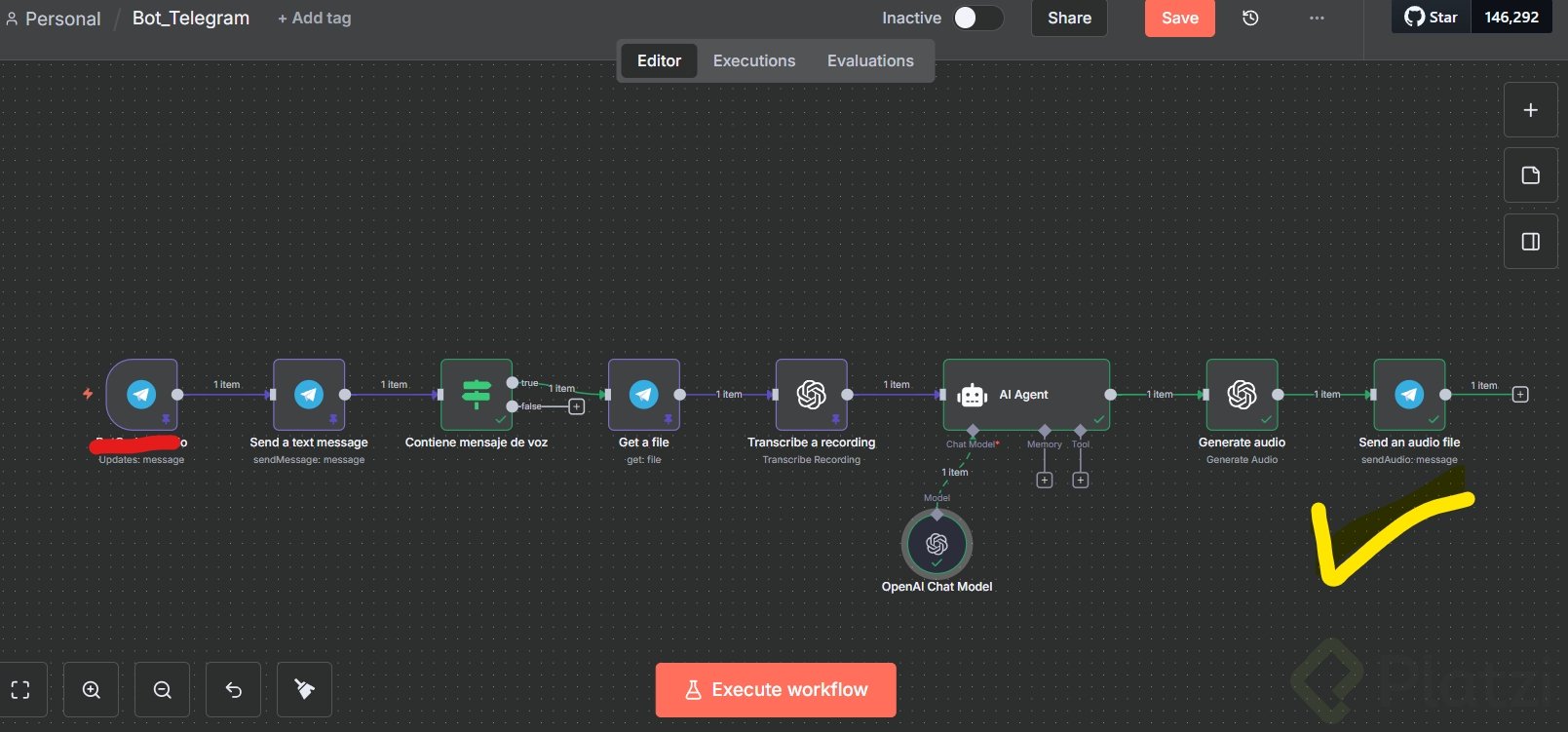Add a Tool sub-node to AI Agent

click(1081, 480)
